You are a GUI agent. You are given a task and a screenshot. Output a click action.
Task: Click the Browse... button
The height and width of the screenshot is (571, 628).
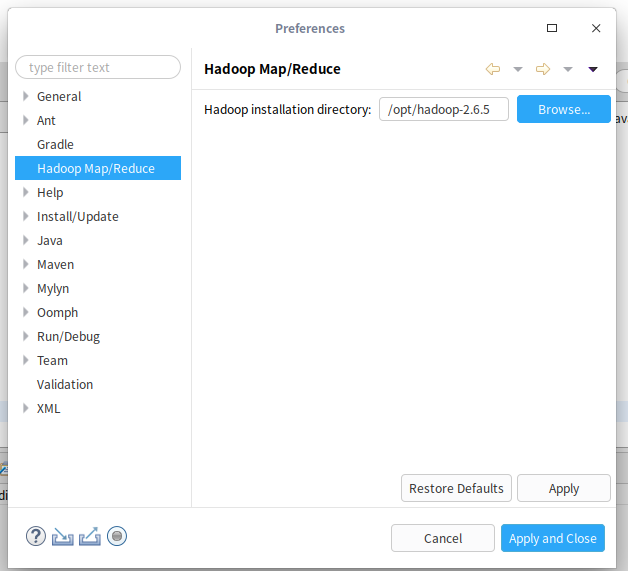(564, 109)
